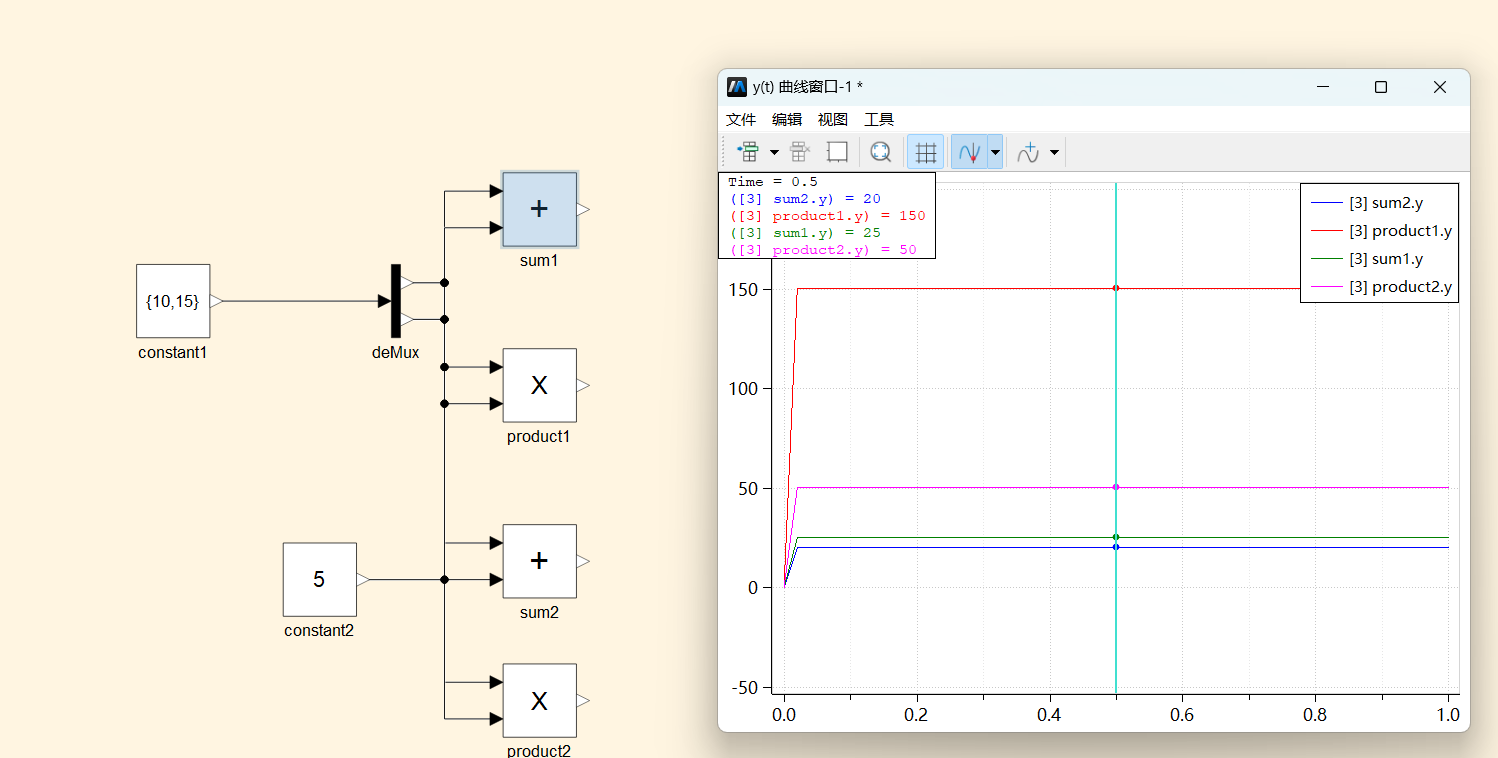Click the sum1.y legend entry
Viewport: 1498px width, 758px height.
click(1379, 259)
